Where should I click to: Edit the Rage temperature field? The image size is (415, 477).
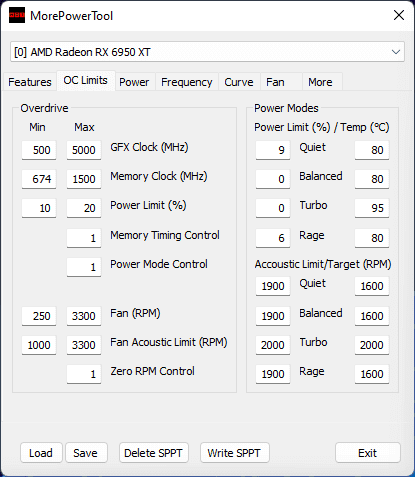[x=372, y=238]
